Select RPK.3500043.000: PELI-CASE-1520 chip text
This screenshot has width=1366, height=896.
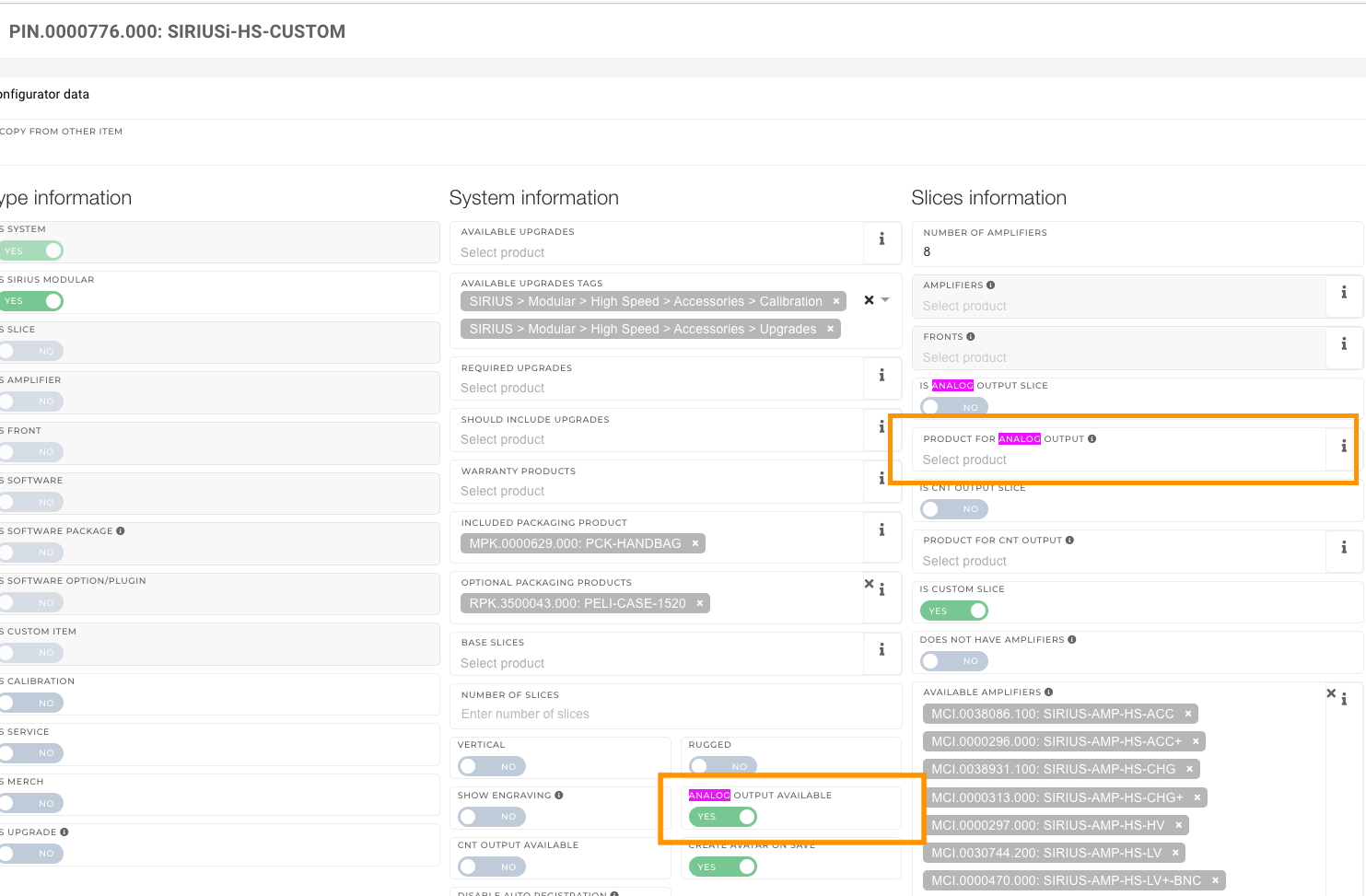[578, 603]
